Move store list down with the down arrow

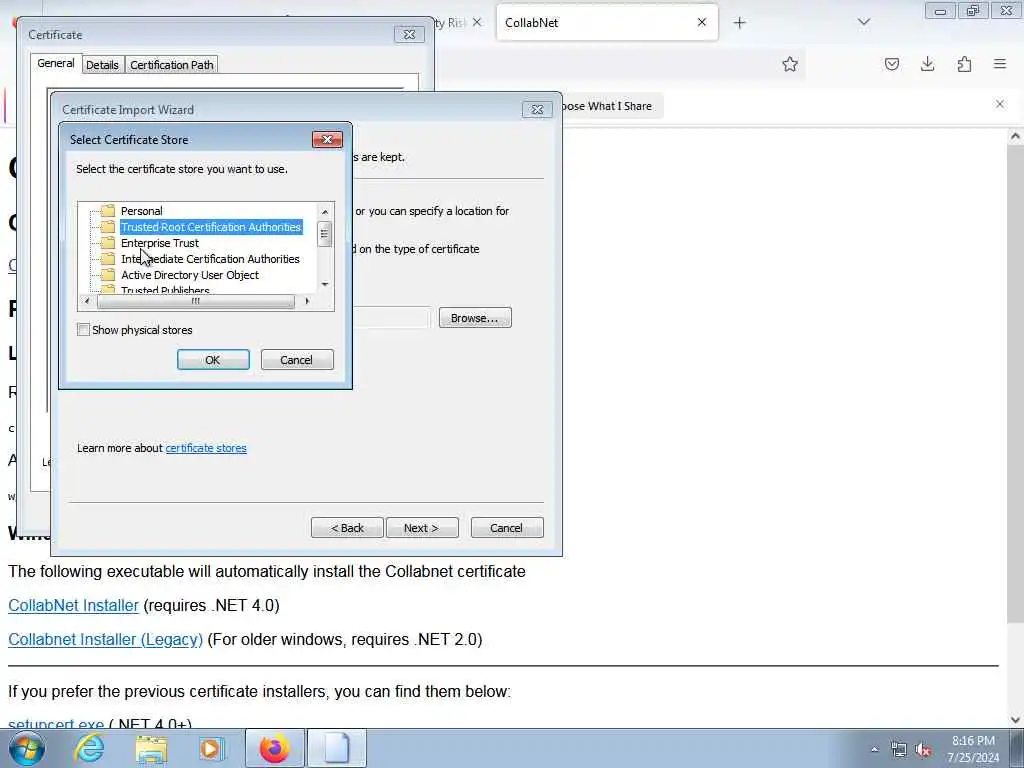(325, 284)
